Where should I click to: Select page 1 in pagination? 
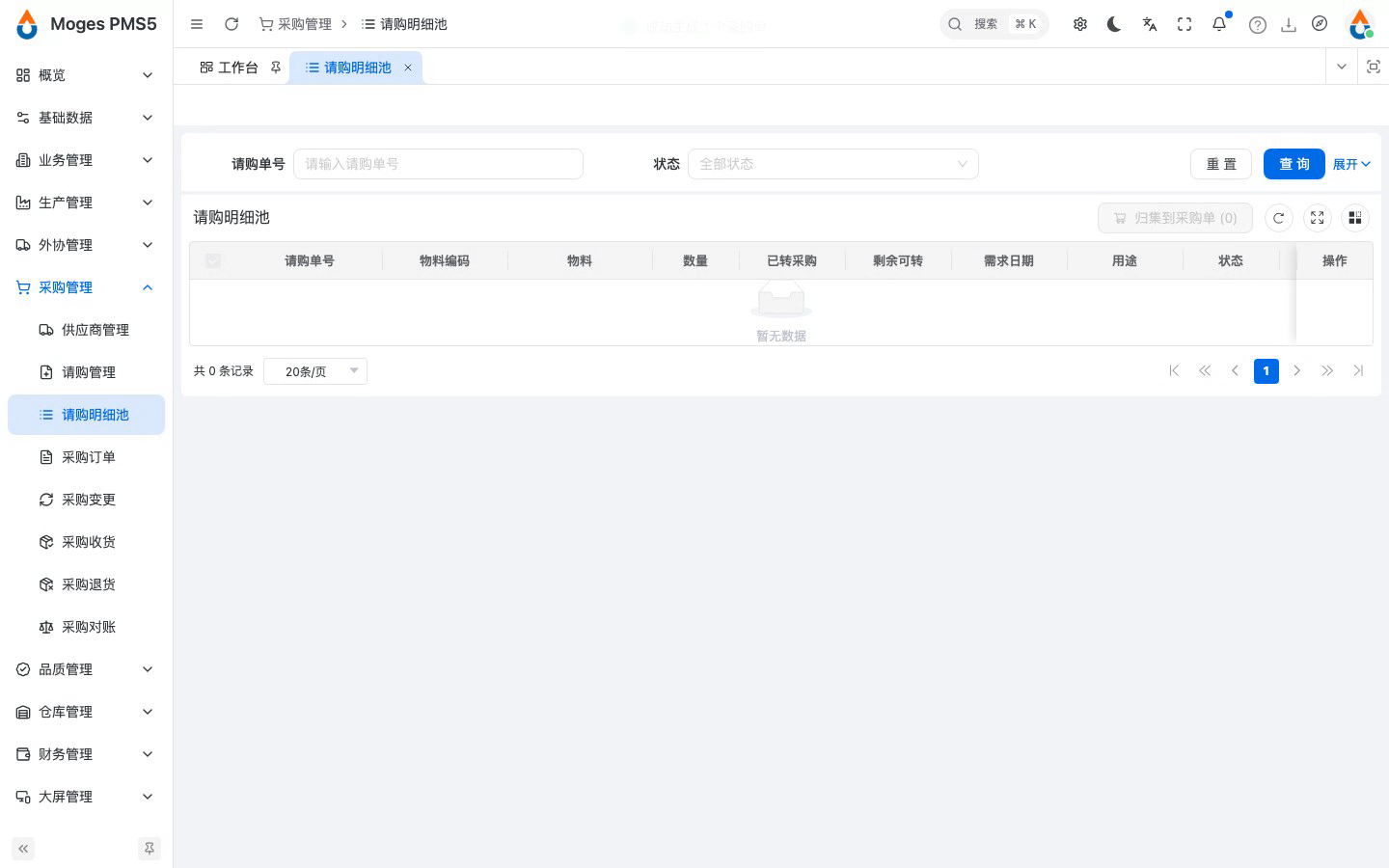(1266, 371)
